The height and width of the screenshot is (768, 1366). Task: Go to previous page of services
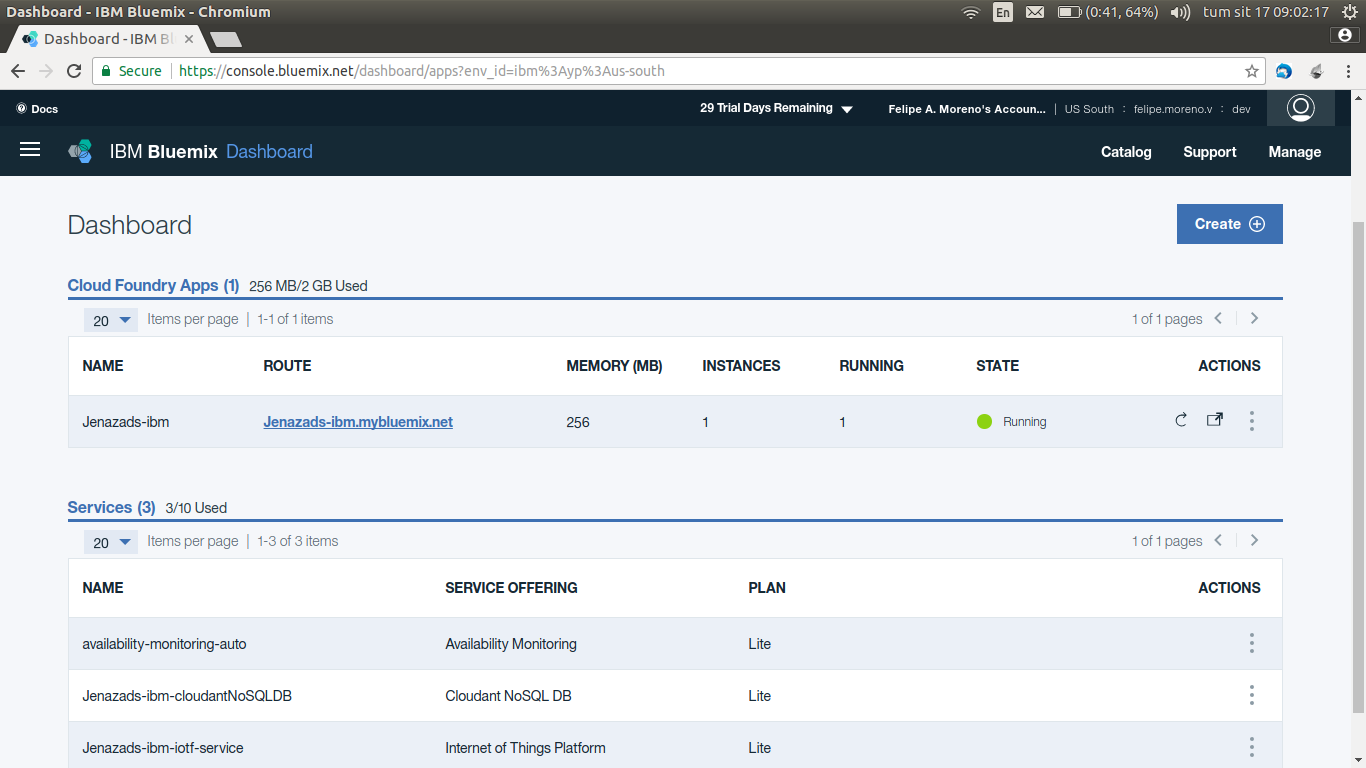pos(1218,540)
